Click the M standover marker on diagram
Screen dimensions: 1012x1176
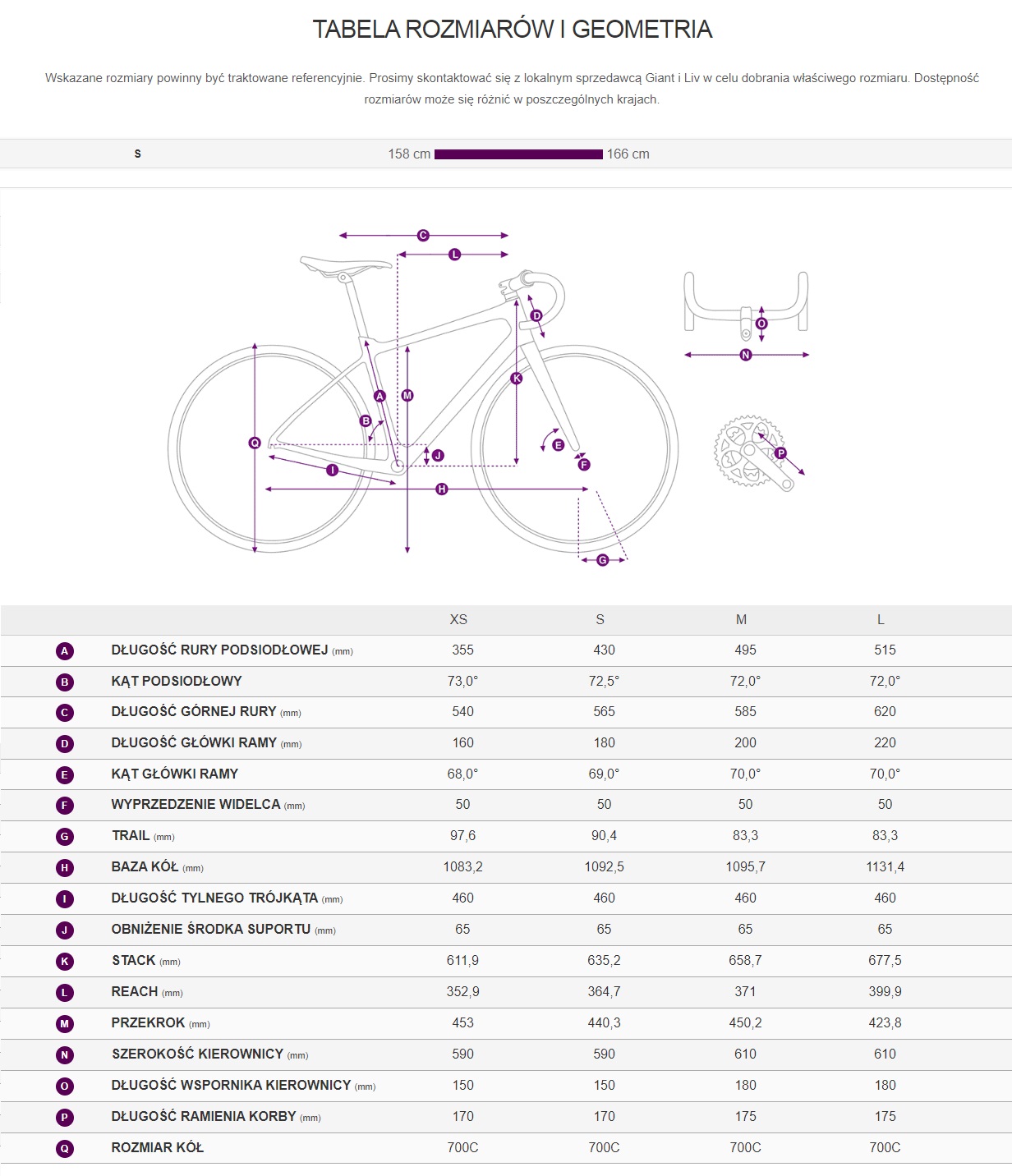[x=407, y=396]
